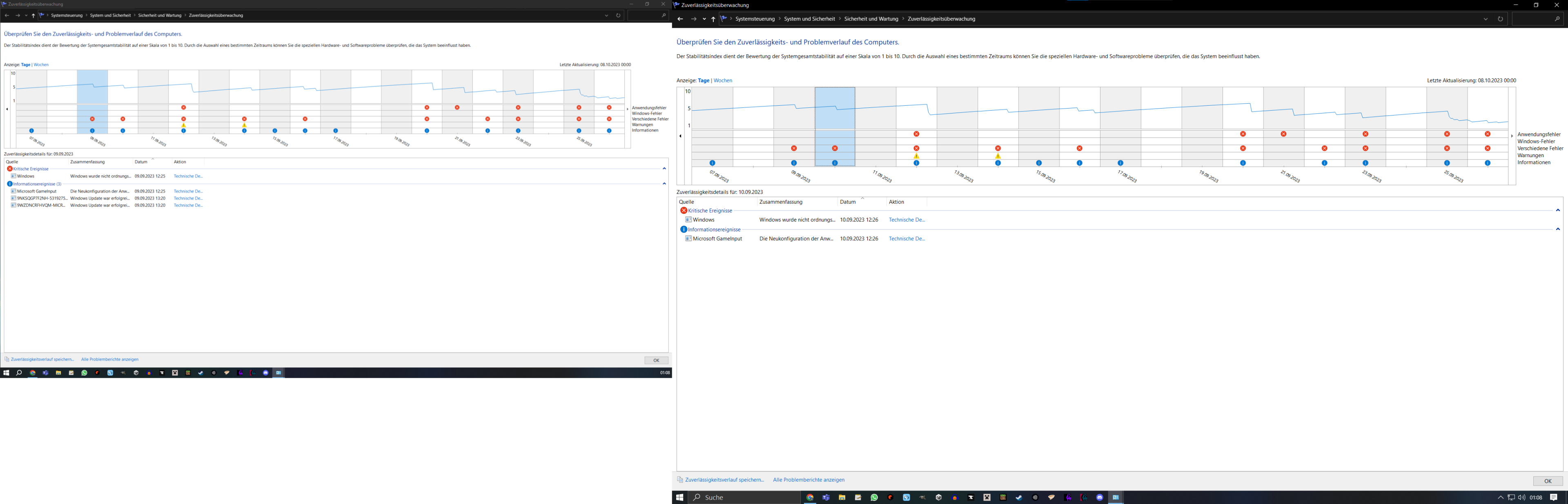Click blue Informationsereignisse info icon in the right window
This screenshot has height=504, width=1568.
pyautogui.click(x=684, y=229)
